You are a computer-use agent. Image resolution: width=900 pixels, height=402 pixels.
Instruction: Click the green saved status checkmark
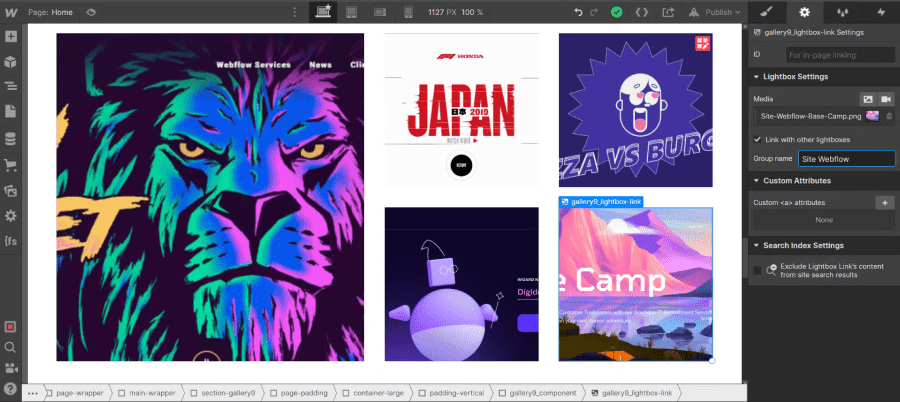tap(616, 11)
